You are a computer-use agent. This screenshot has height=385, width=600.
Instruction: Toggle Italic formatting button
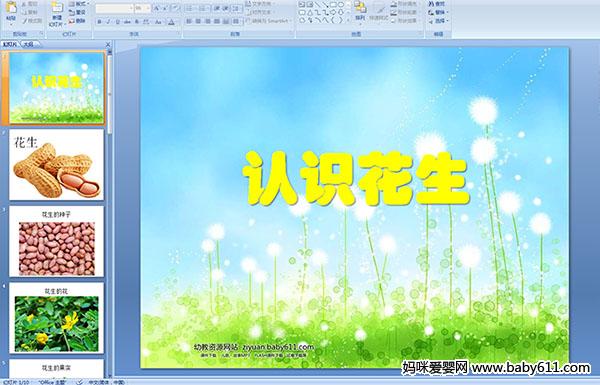[x=109, y=22]
